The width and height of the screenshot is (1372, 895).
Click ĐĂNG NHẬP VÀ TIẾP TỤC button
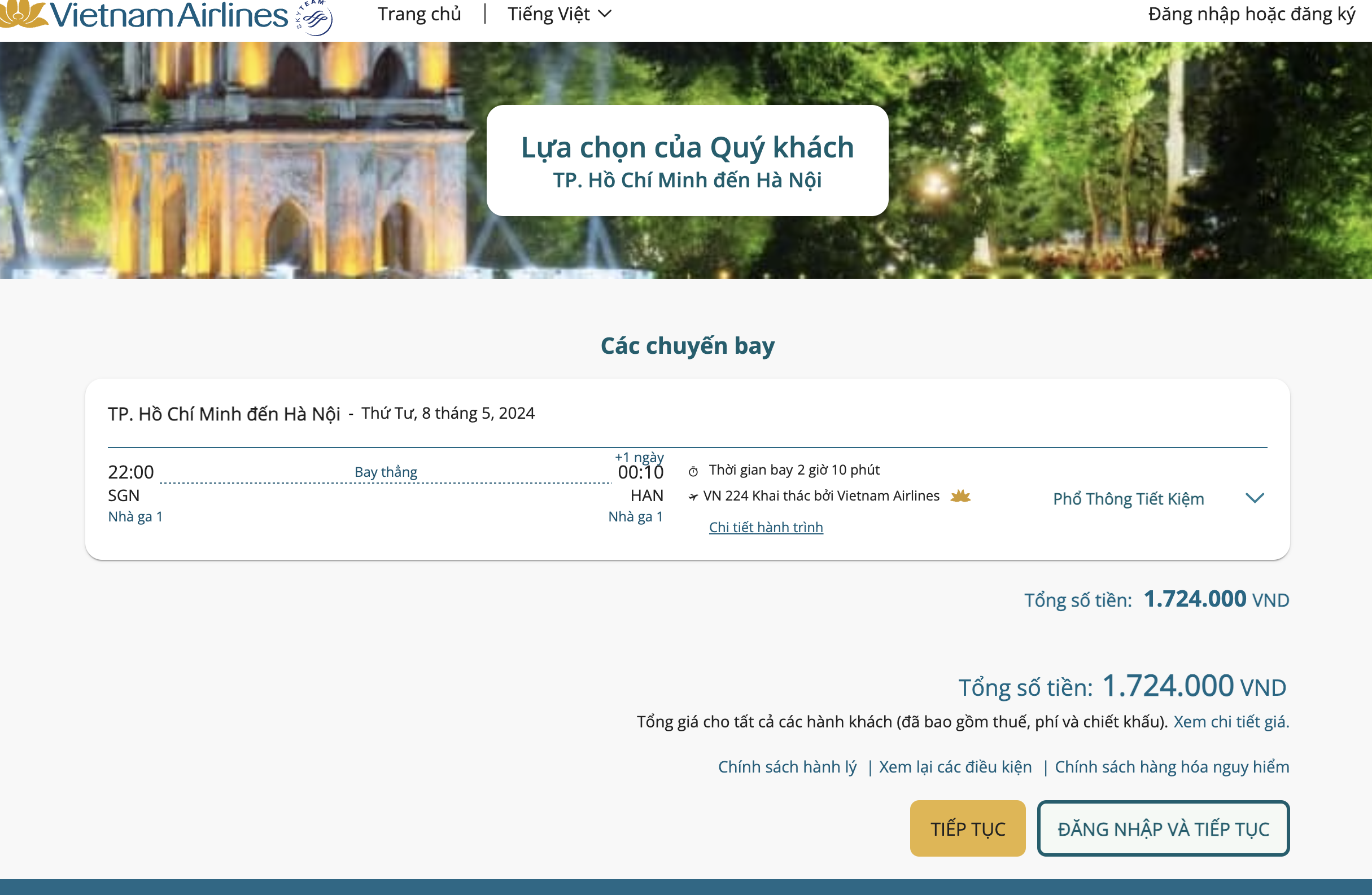[x=1163, y=828]
